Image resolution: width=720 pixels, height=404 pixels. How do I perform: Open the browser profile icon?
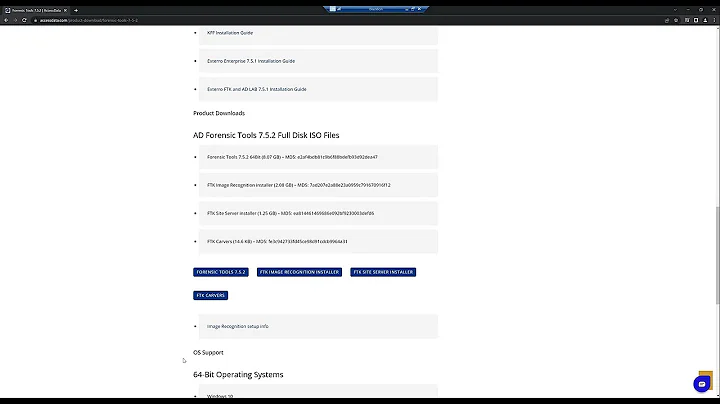[x=705, y=20]
